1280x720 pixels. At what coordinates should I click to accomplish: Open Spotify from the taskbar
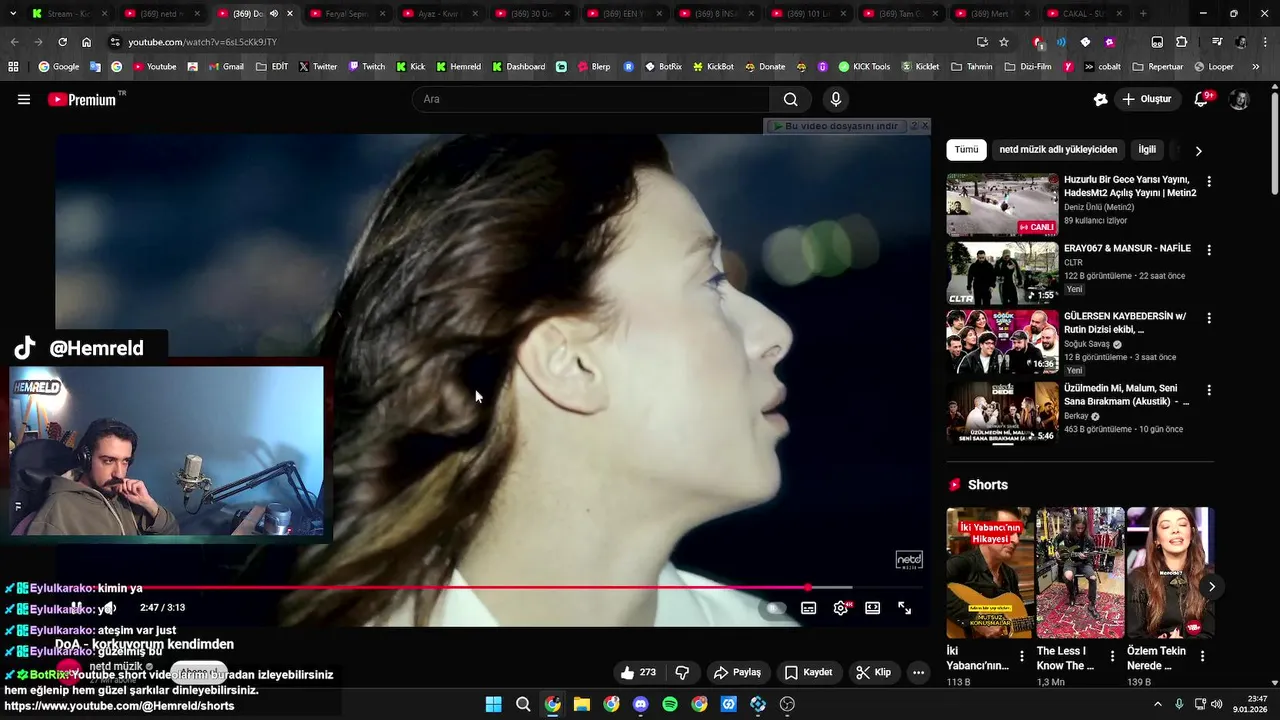(670, 704)
